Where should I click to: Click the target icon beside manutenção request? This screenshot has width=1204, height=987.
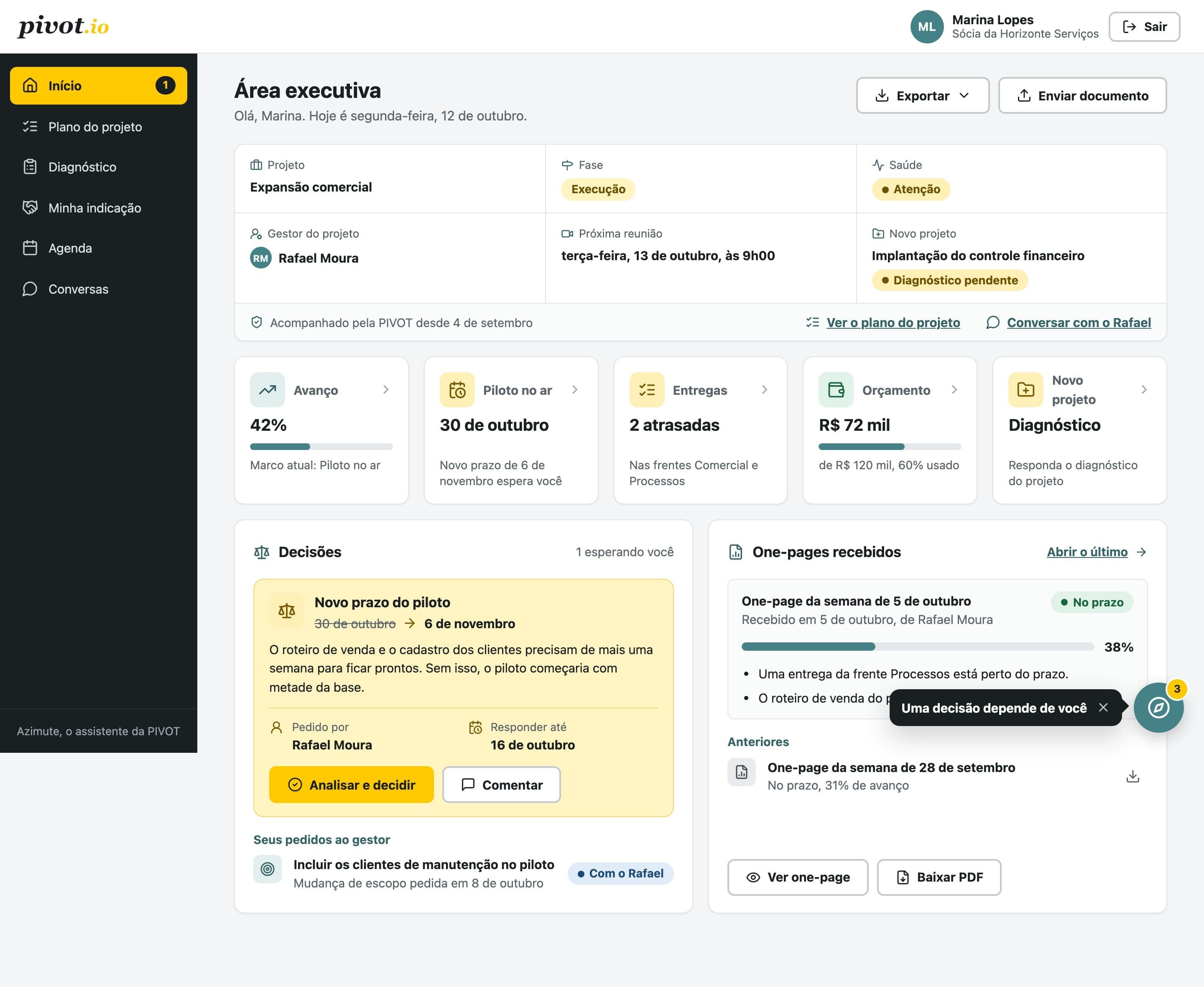tap(268, 869)
